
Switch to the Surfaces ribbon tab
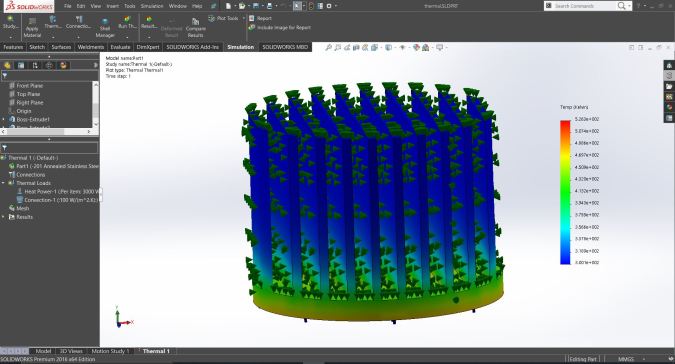point(61,47)
